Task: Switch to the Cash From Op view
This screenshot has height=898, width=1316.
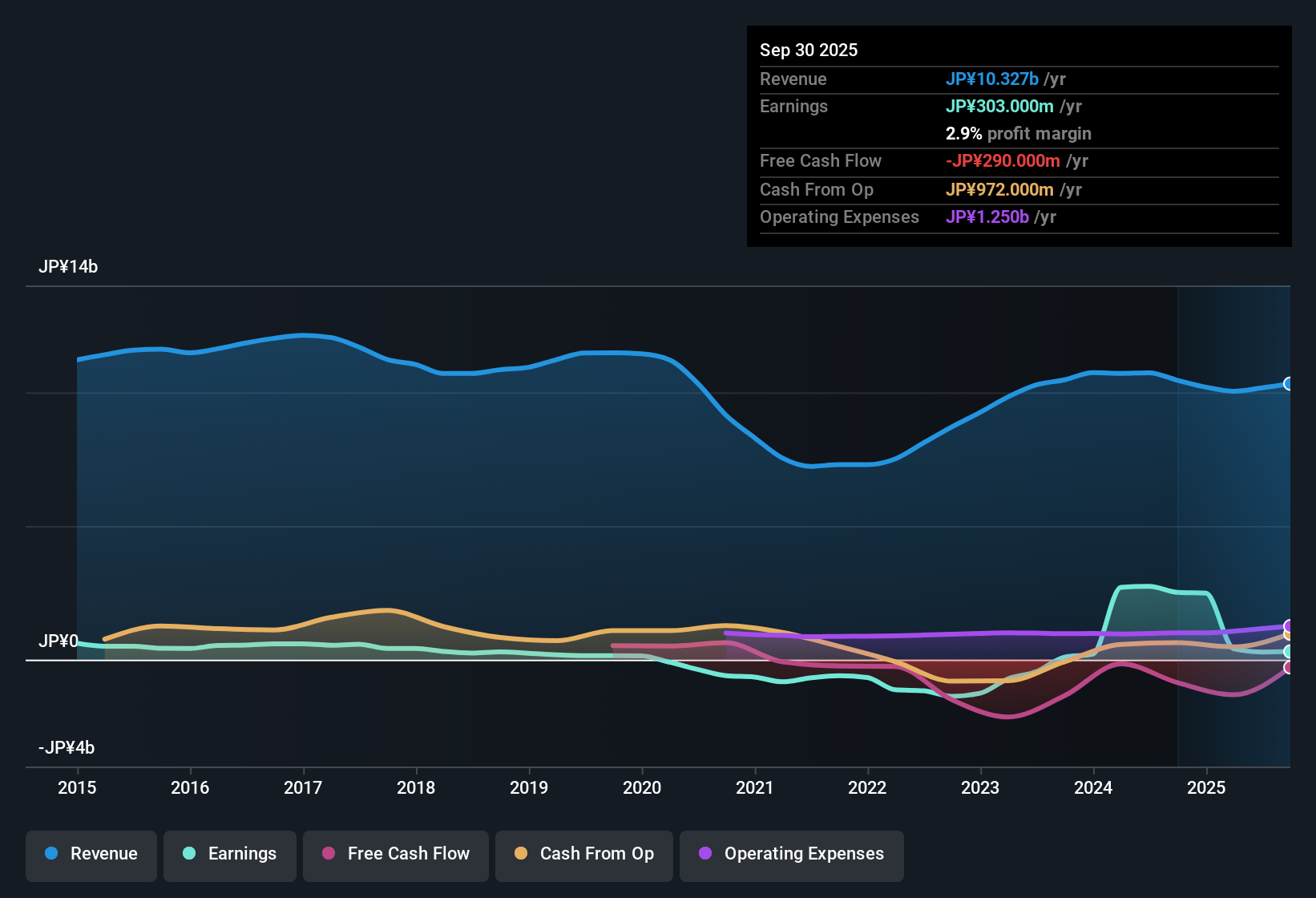Action: click(x=583, y=854)
